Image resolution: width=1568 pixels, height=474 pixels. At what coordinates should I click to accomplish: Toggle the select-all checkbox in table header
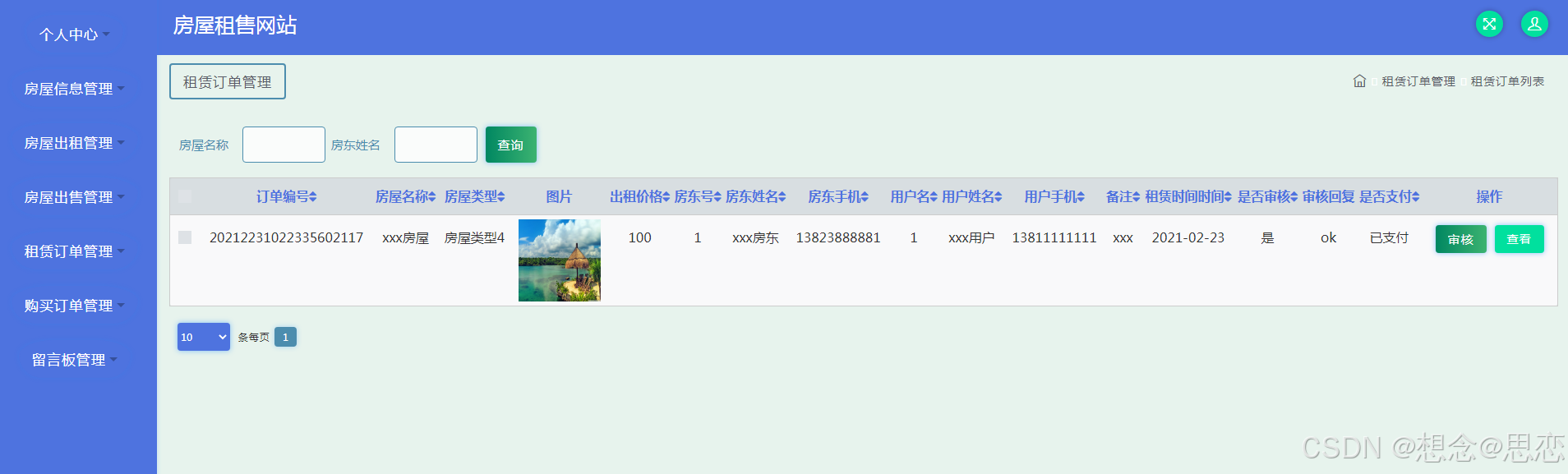click(185, 196)
